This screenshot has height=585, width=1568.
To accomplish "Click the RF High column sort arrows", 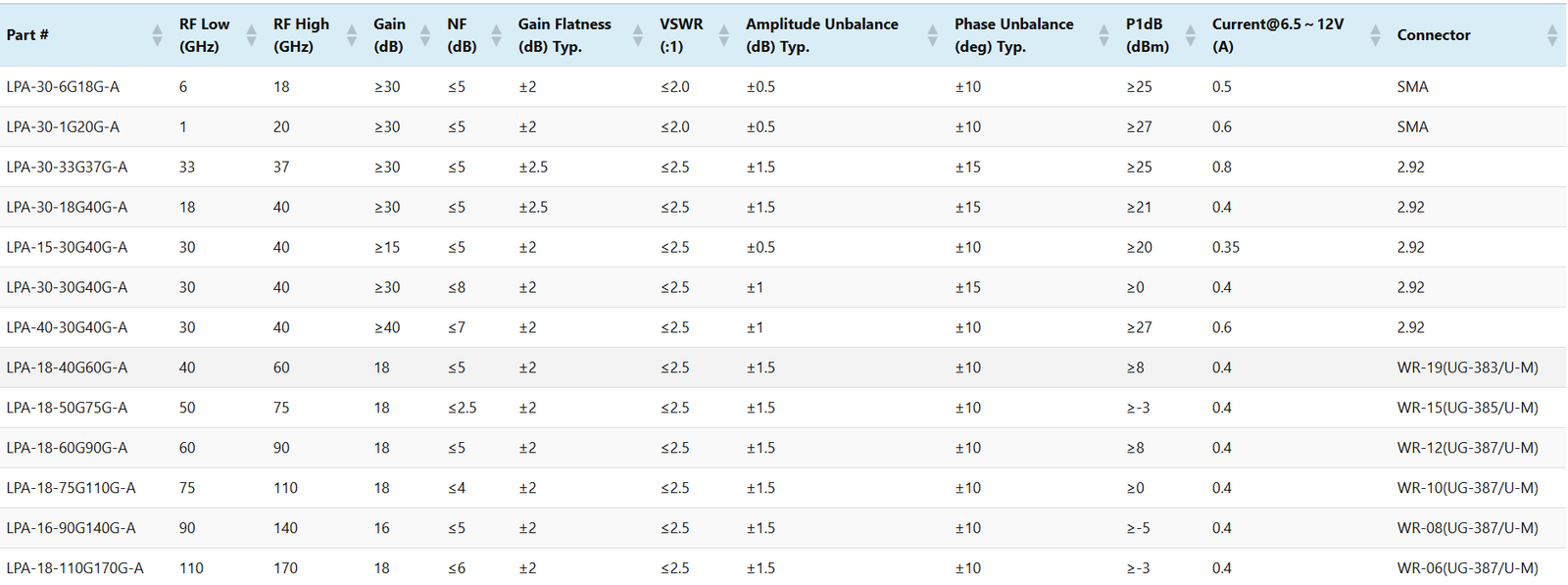I will point(352,35).
